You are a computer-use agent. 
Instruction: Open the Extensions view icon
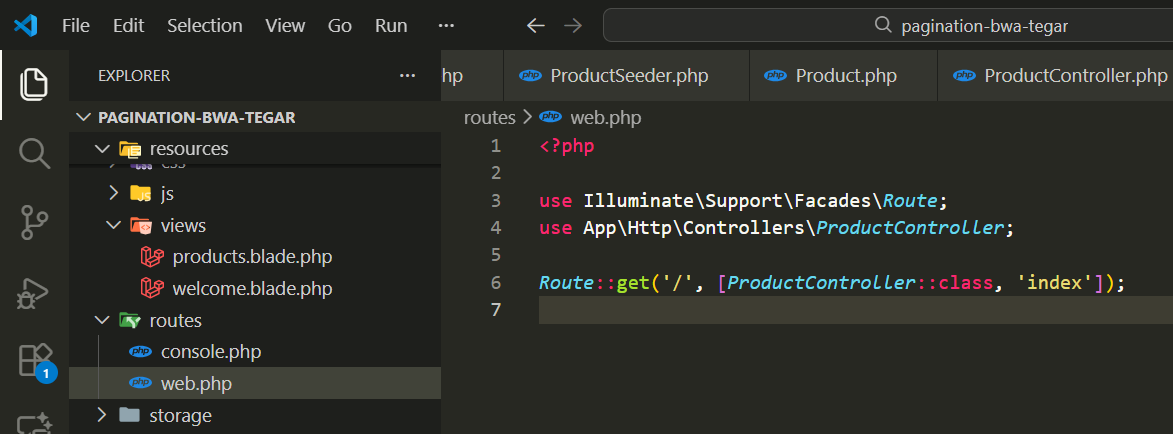34,360
